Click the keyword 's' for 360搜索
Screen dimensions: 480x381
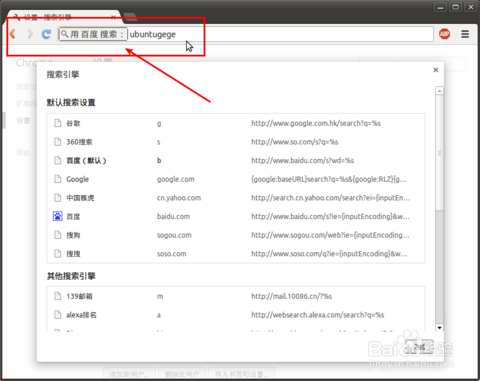coord(159,142)
